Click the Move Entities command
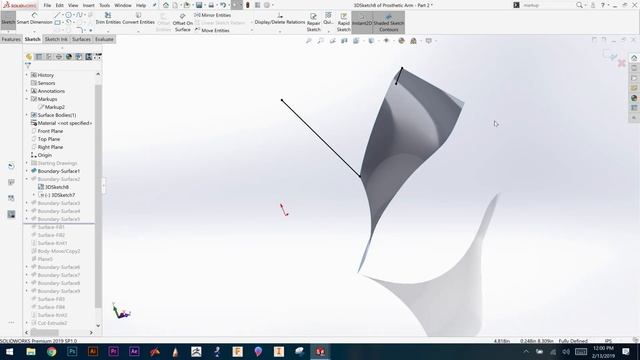 [x=212, y=30]
